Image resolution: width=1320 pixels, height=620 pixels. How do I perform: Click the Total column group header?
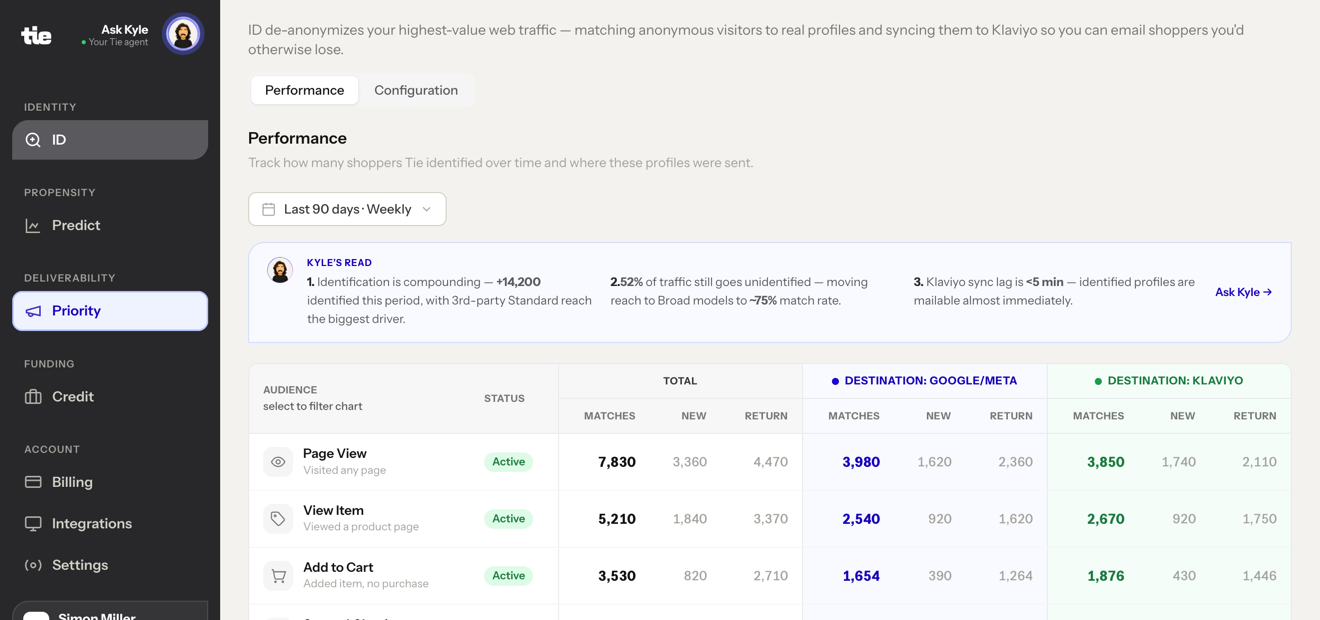point(680,381)
